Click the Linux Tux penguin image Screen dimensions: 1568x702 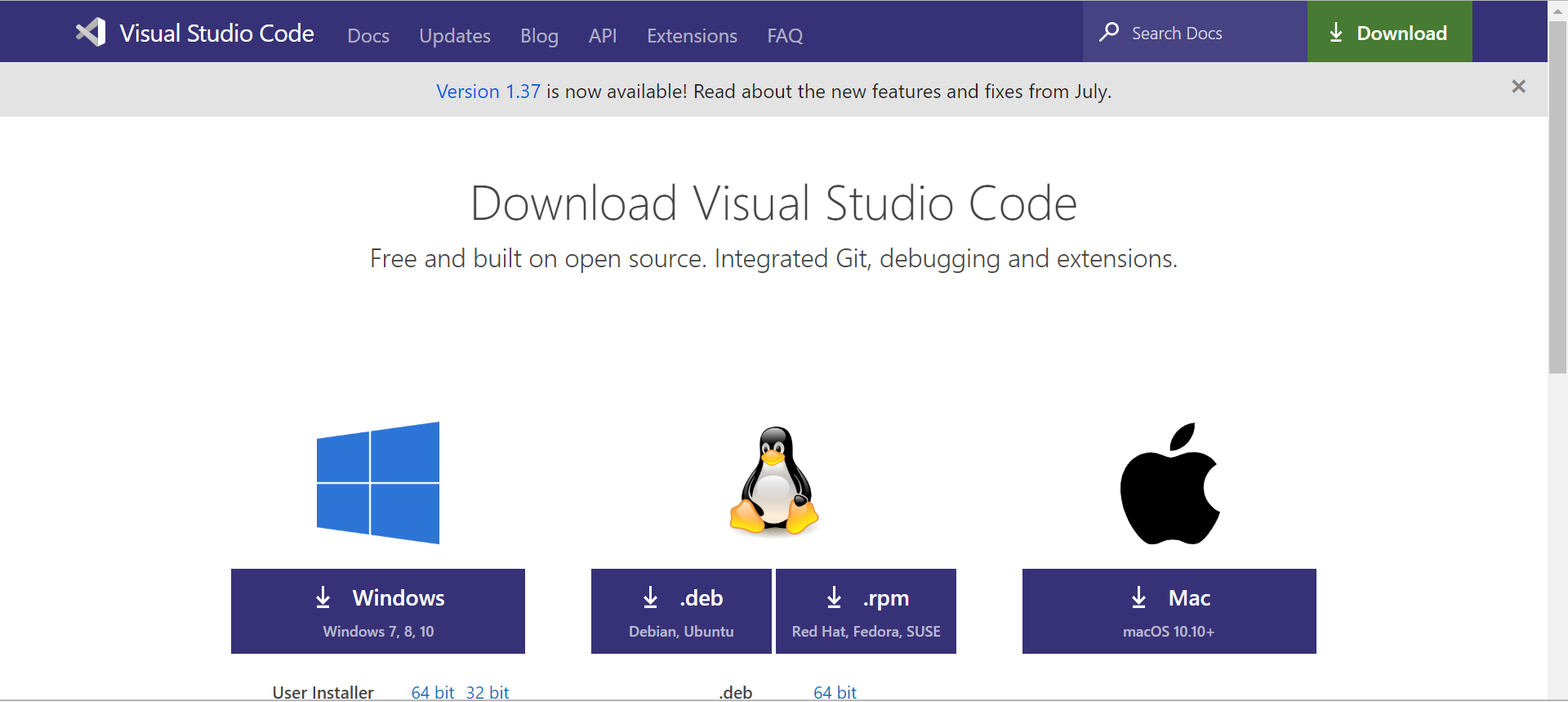pos(774,481)
